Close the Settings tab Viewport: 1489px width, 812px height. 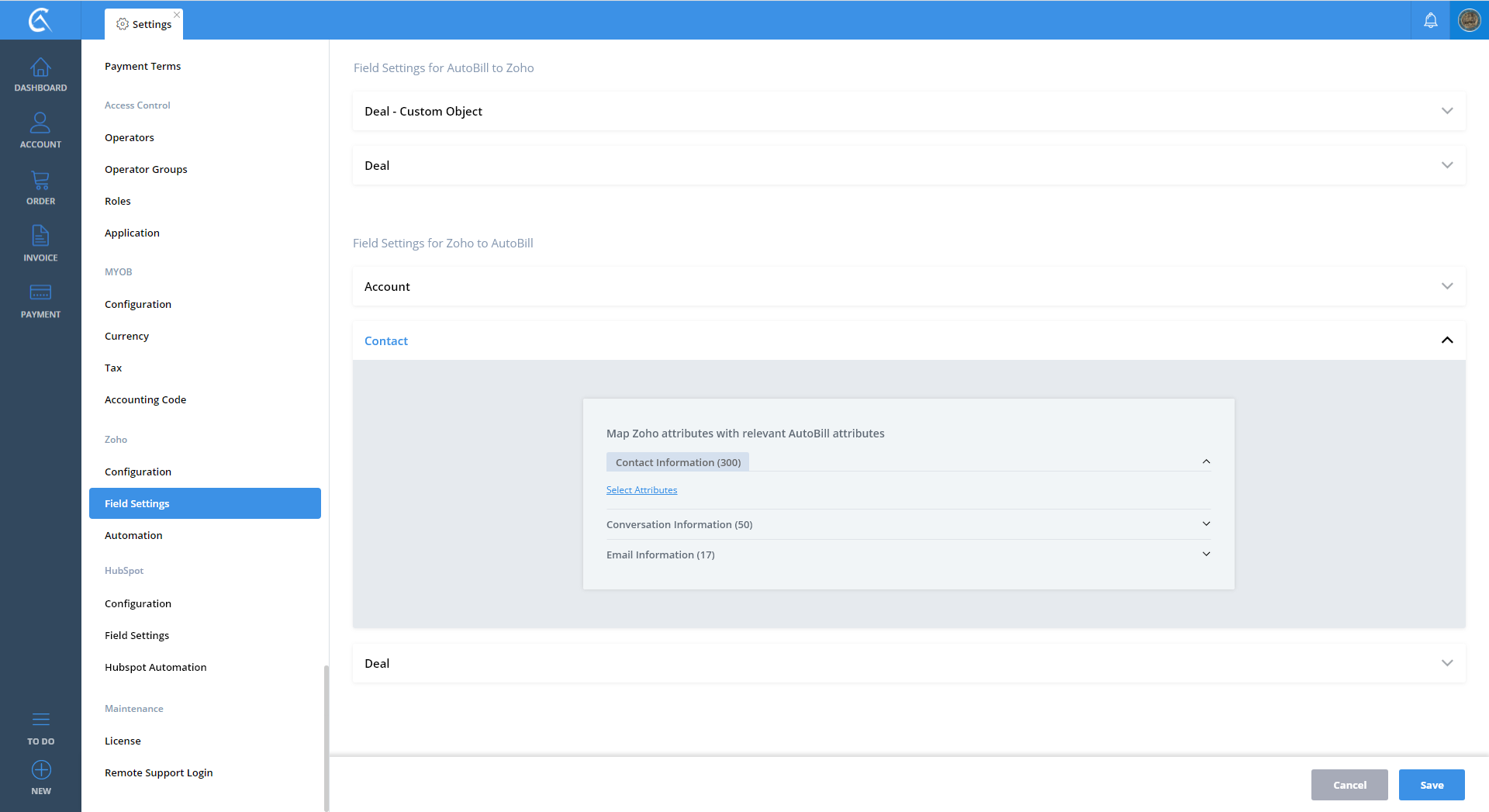[177, 15]
